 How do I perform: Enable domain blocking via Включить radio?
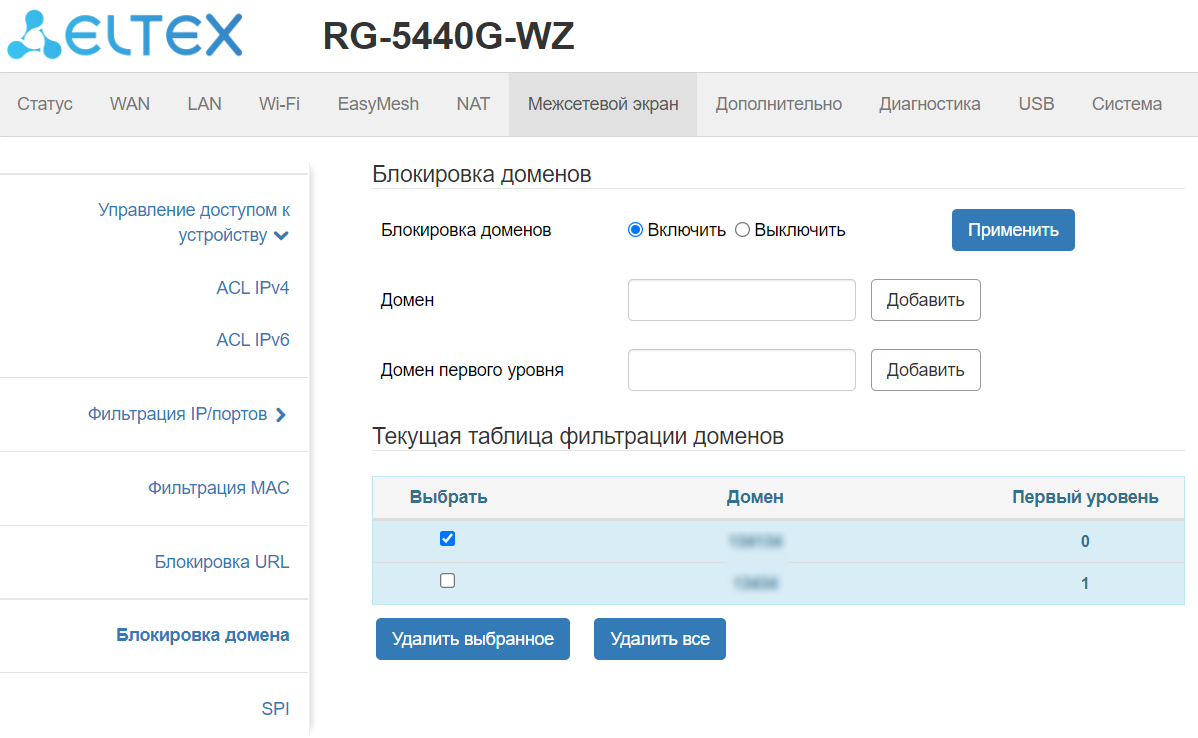click(635, 230)
